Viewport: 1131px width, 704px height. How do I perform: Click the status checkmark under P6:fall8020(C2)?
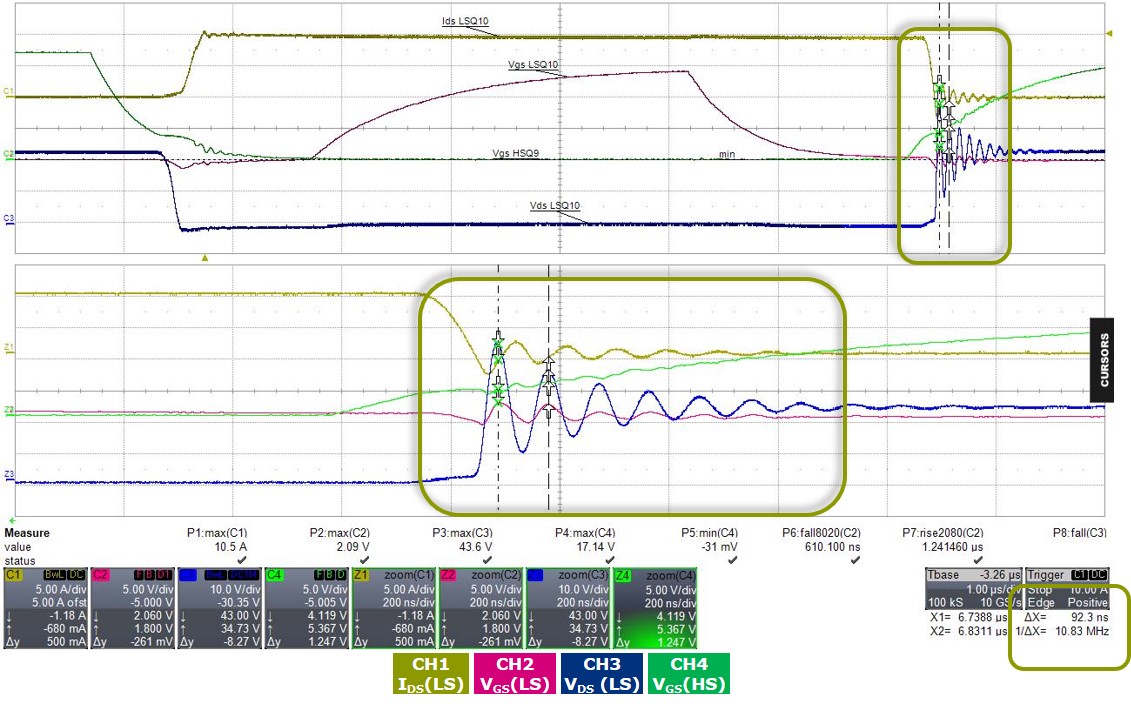point(855,560)
